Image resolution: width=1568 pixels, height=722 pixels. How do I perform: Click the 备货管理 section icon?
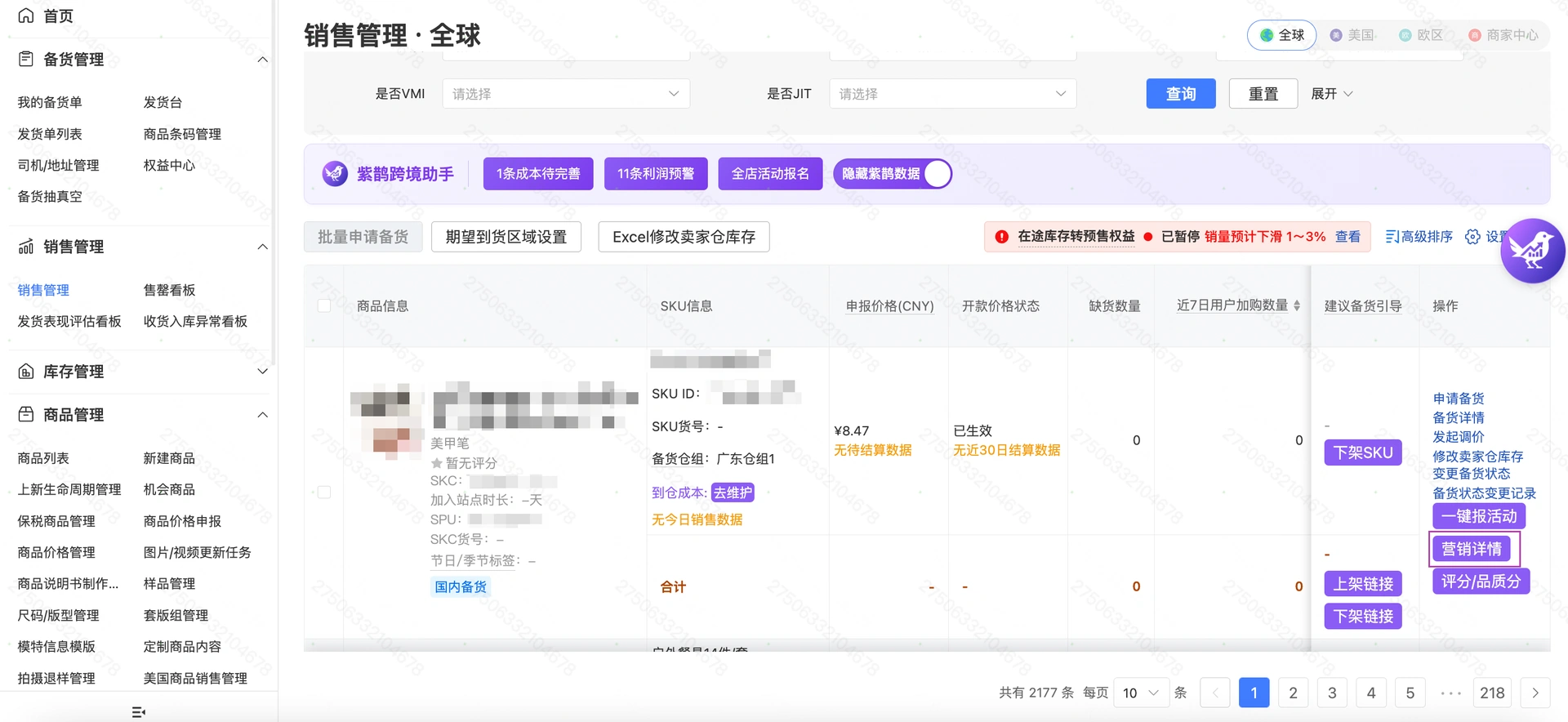(26, 59)
